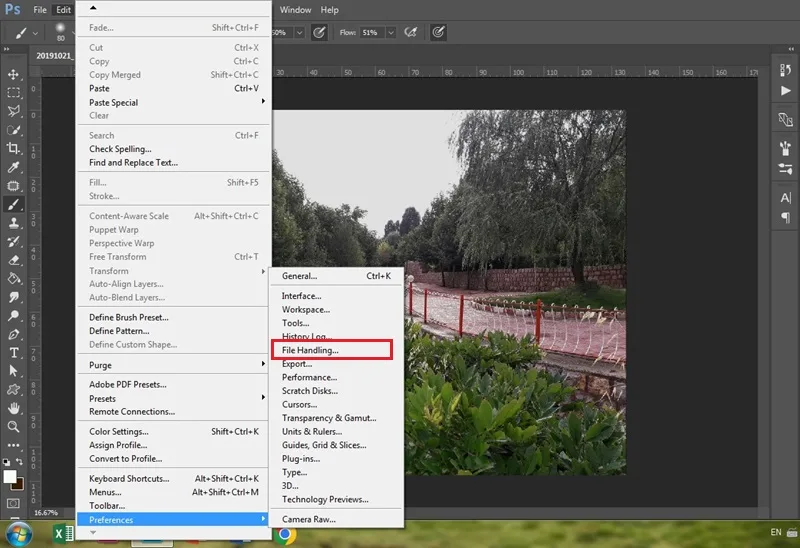The height and width of the screenshot is (548, 800).
Task: Select the Horizontal Type tool
Action: click(13, 353)
